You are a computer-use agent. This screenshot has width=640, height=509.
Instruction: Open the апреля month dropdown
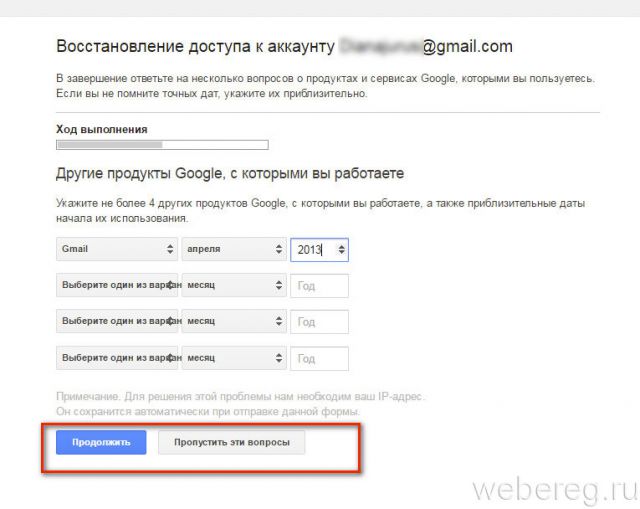234,249
